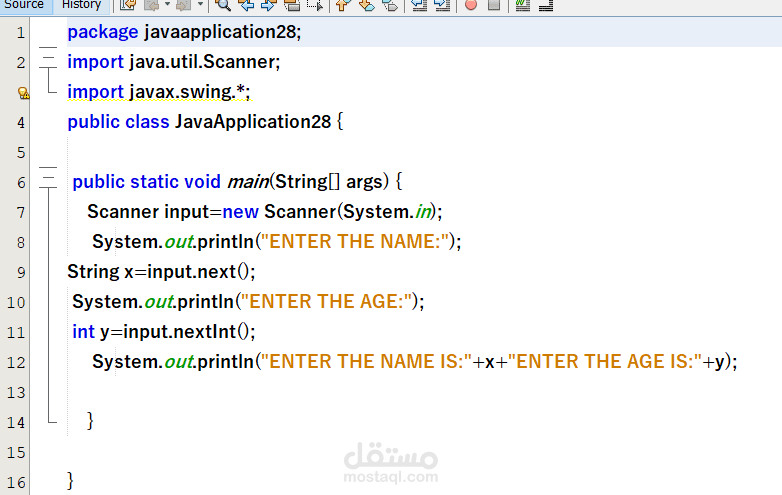Click the Forward navigation arrow icon
782x495 pixels.
[184, 5]
